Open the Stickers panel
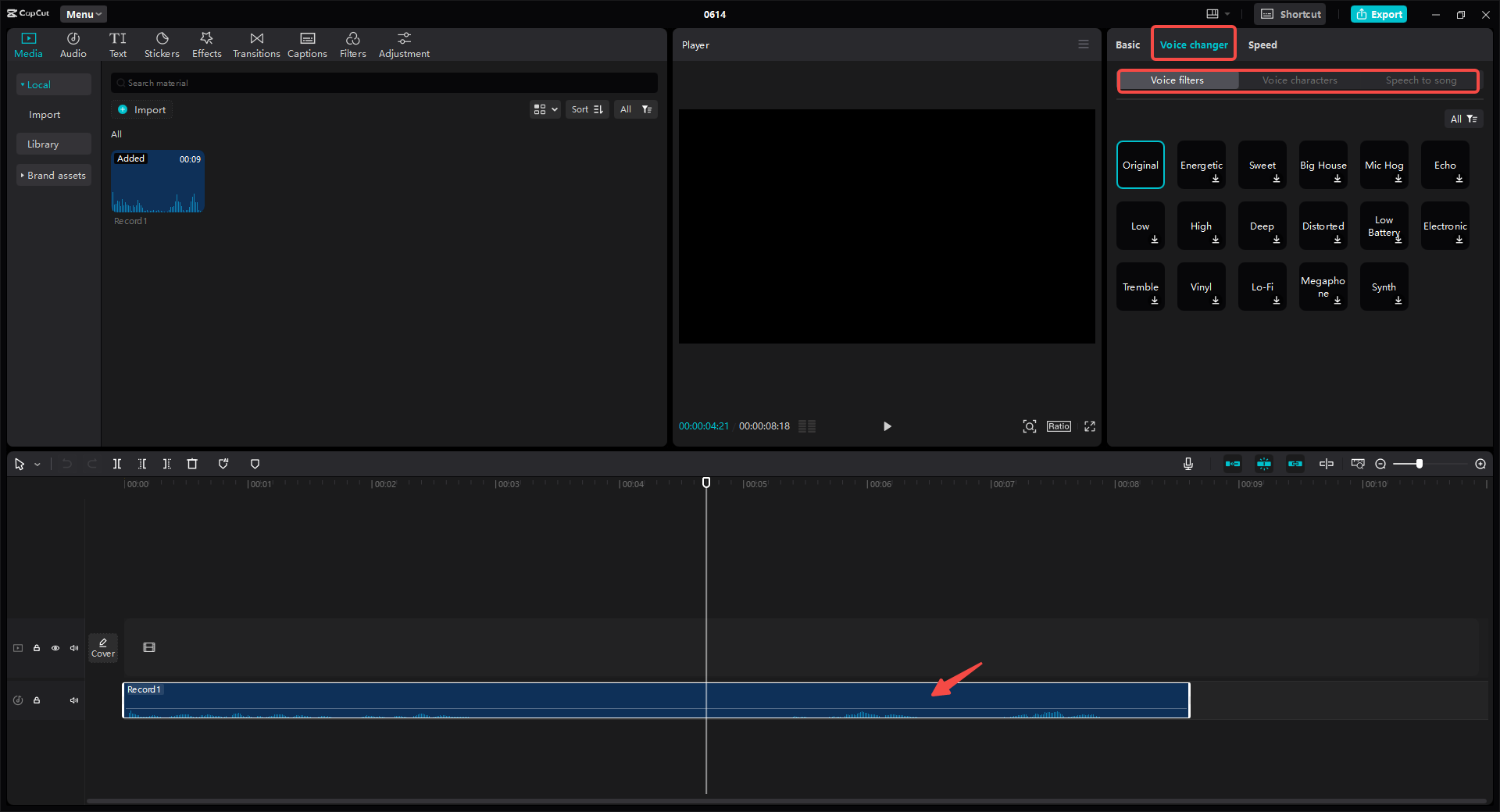 (x=162, y=45)
